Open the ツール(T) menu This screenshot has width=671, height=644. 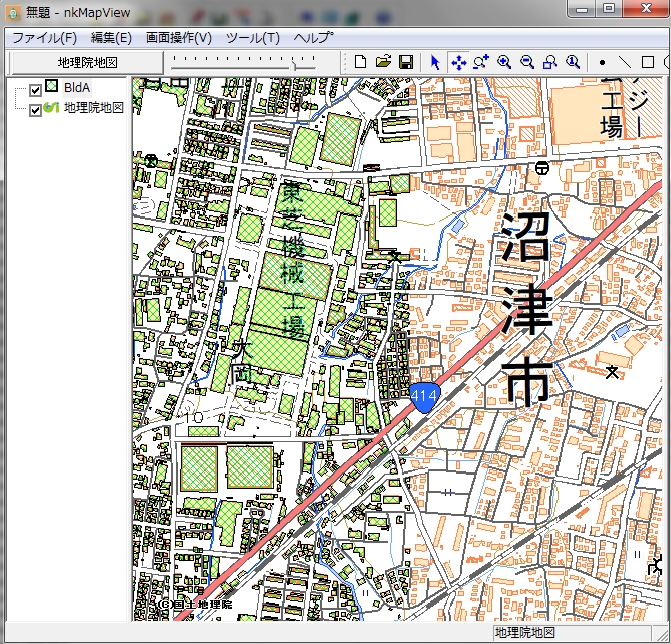[x=253, y=38]
